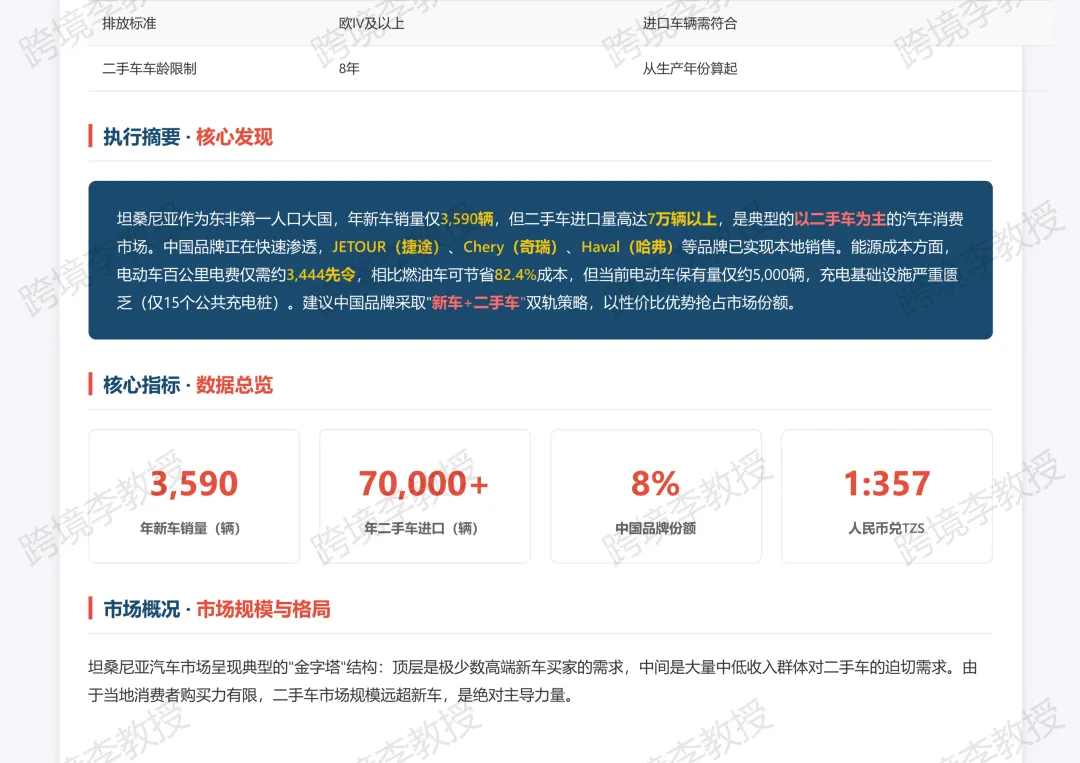The width and height of the screenshot is (1080, 763).
Task: Click the '核心指标 · 数据总览' heading
Action: pos(187,384)
